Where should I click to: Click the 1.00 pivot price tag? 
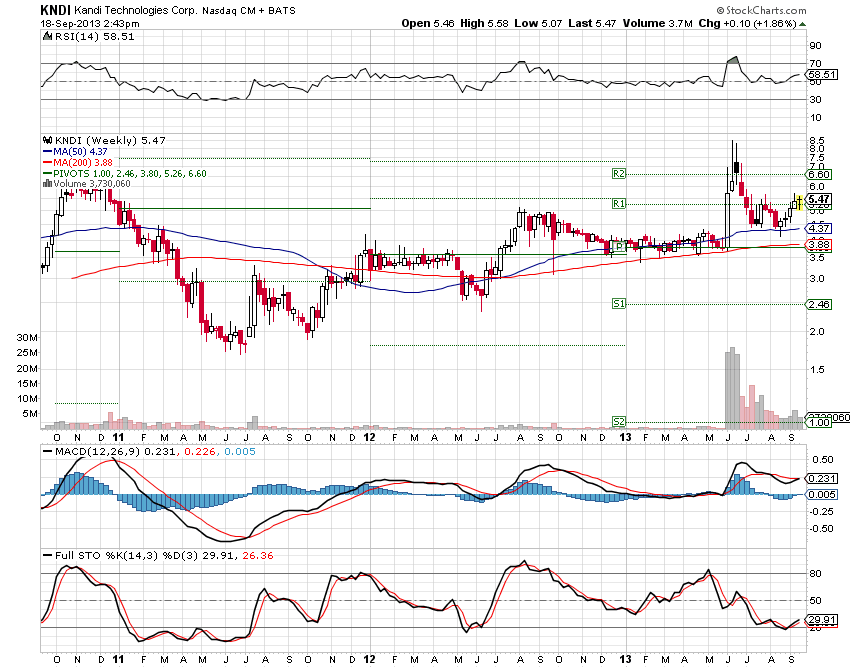click(819, 422)
